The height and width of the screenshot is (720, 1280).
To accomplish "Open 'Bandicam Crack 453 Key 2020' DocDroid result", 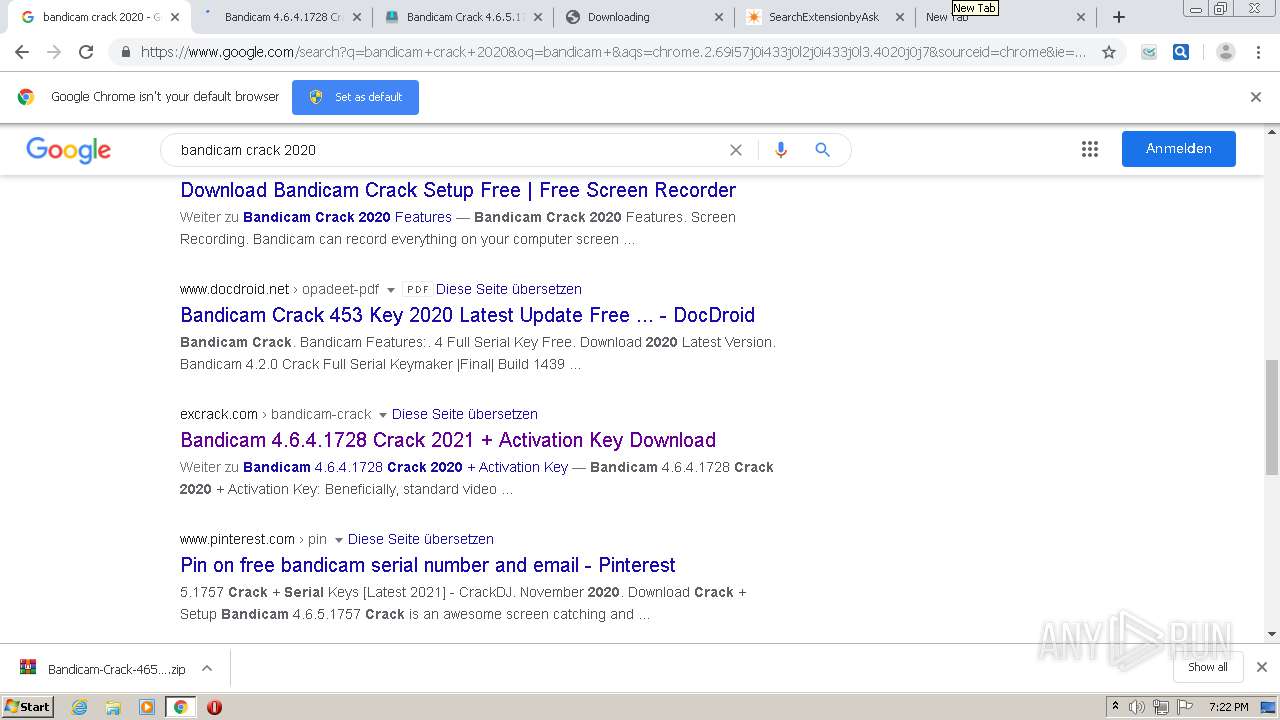I will (467, 315).
